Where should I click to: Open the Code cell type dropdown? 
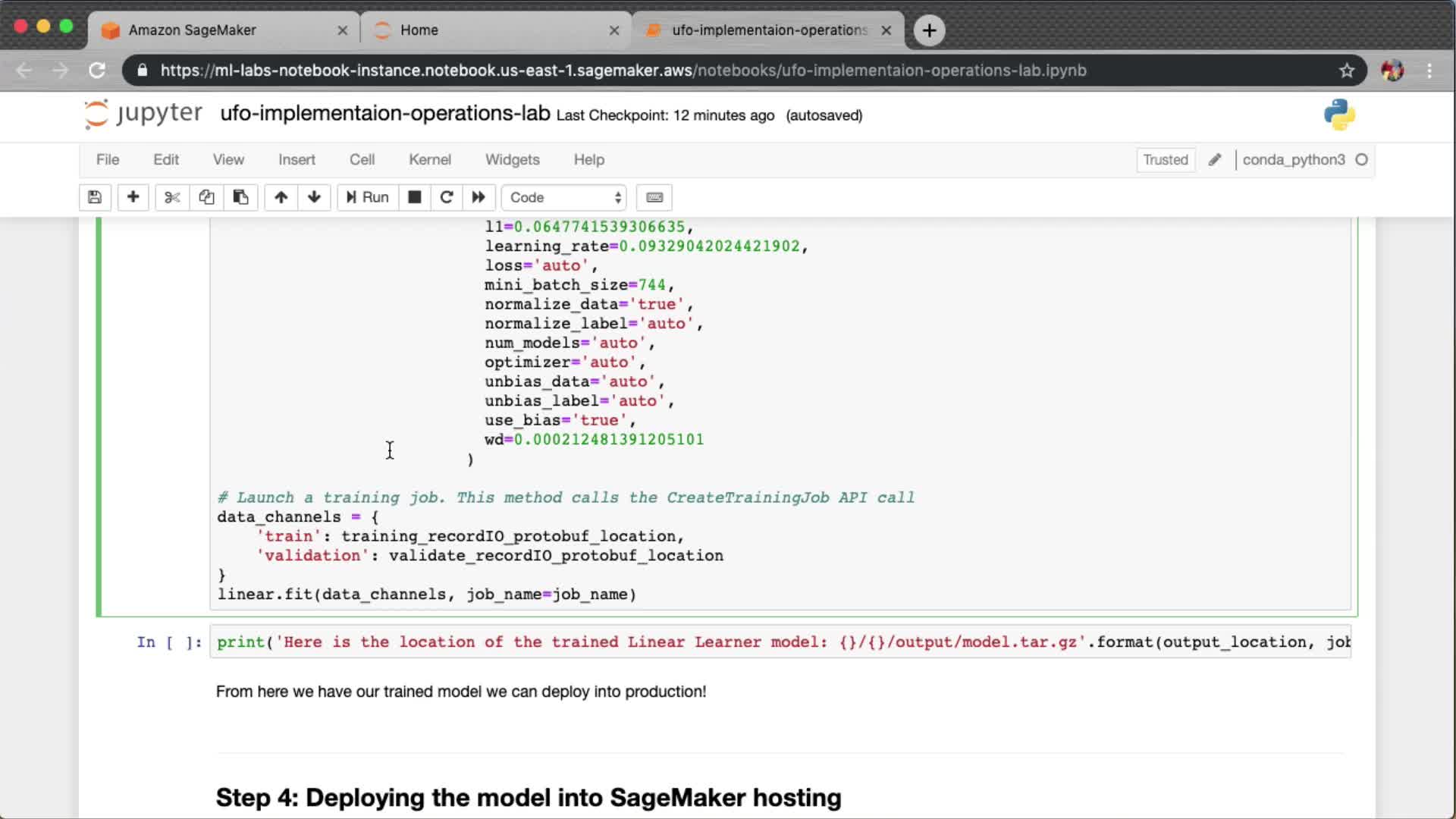(564, 197)
